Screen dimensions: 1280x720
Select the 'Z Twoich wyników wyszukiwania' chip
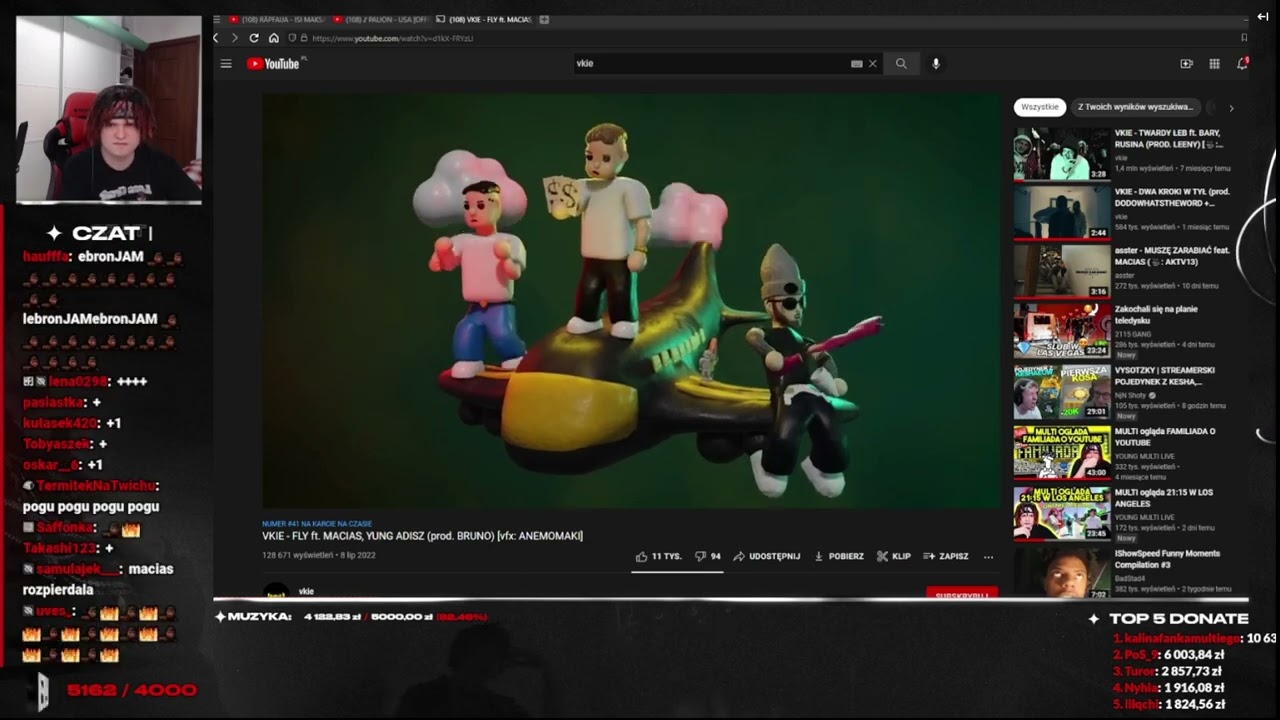(1135, 107)
